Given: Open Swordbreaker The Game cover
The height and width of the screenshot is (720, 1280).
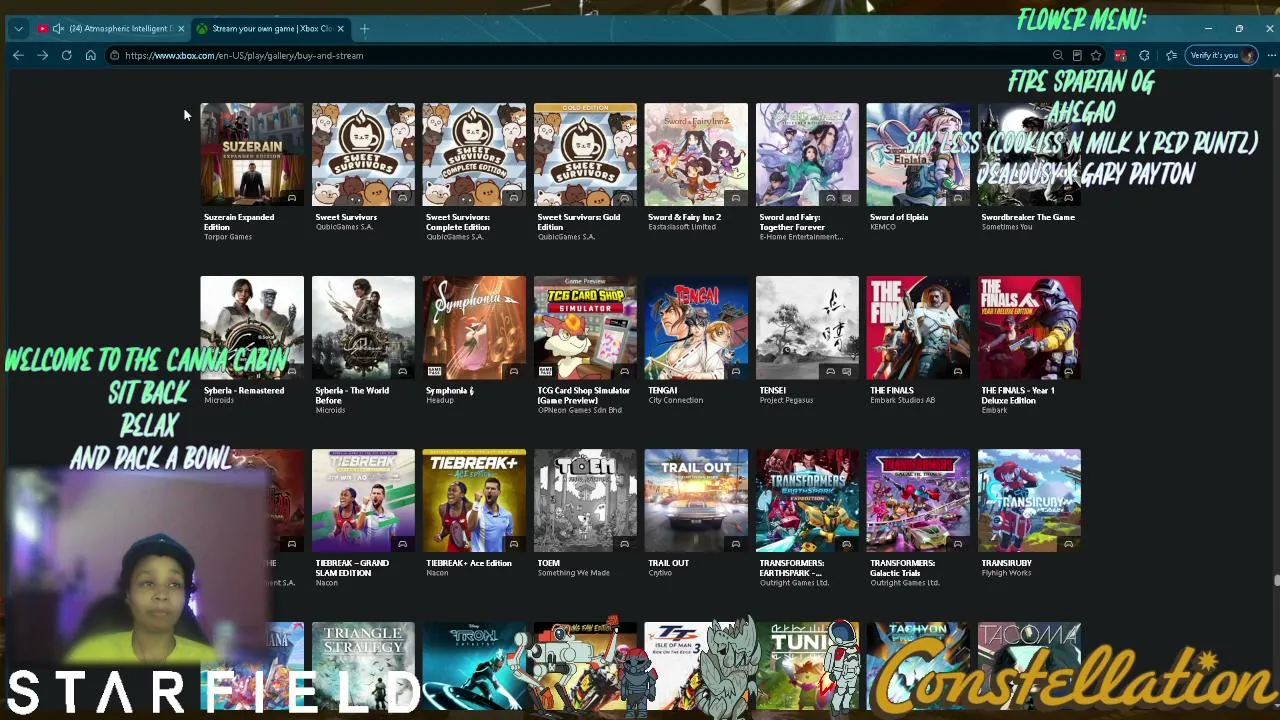Looking at the screenshot, I should pos(1029,154).
